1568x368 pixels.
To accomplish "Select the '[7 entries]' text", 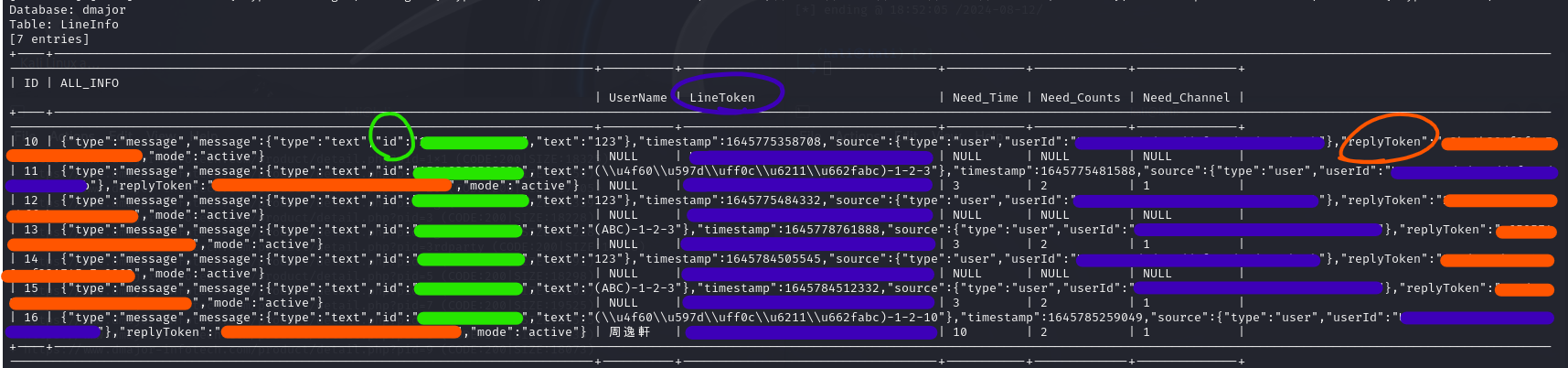I will coord(49,39).
